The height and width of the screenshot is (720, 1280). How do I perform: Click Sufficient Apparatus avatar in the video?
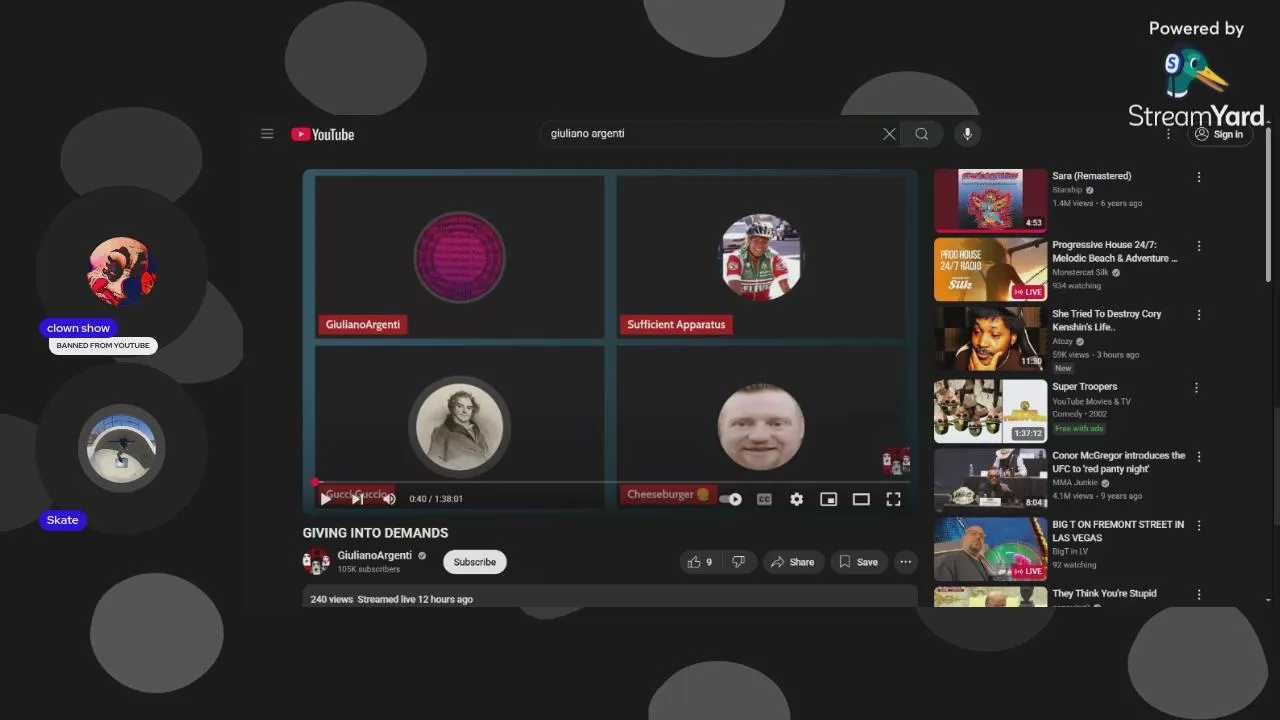pyautogui.click(x=761, y=257)
